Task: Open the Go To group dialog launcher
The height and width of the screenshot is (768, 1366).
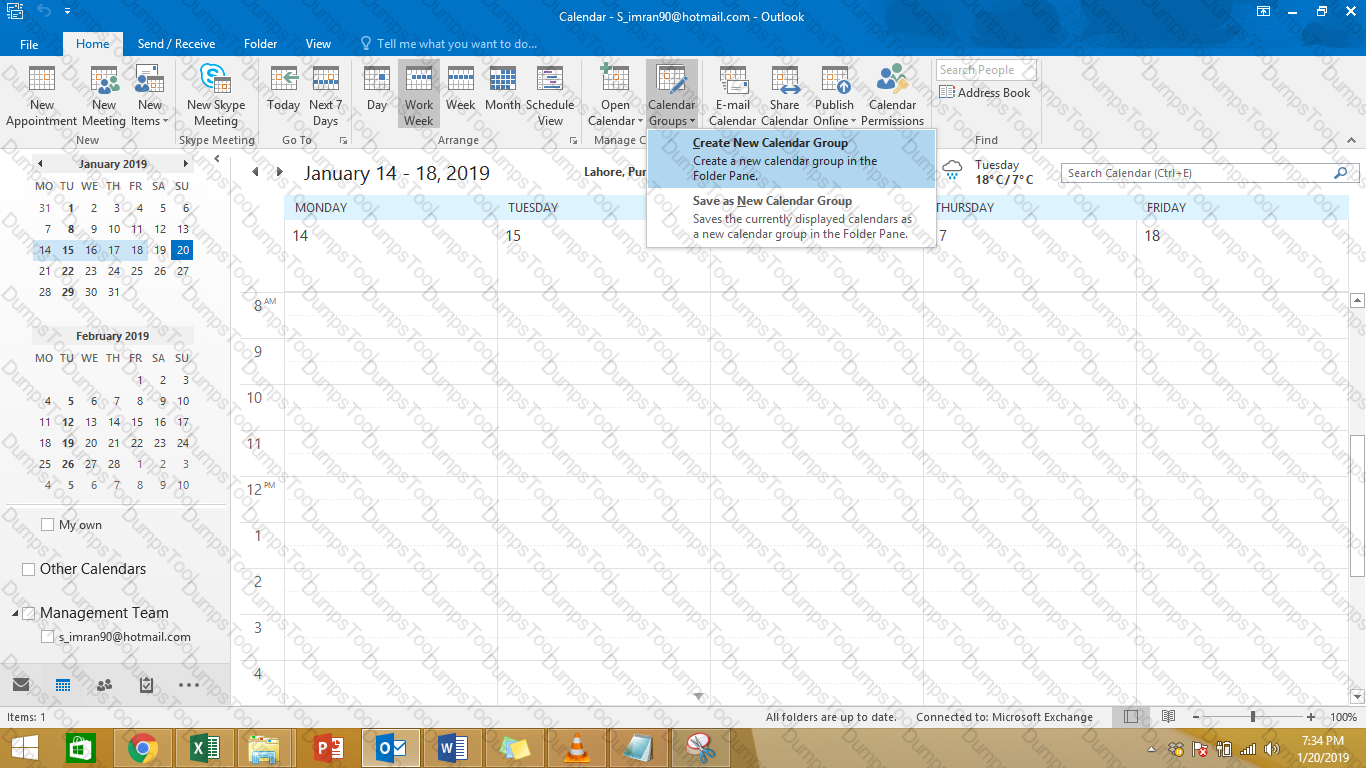Action: click(x=344, y=141)
